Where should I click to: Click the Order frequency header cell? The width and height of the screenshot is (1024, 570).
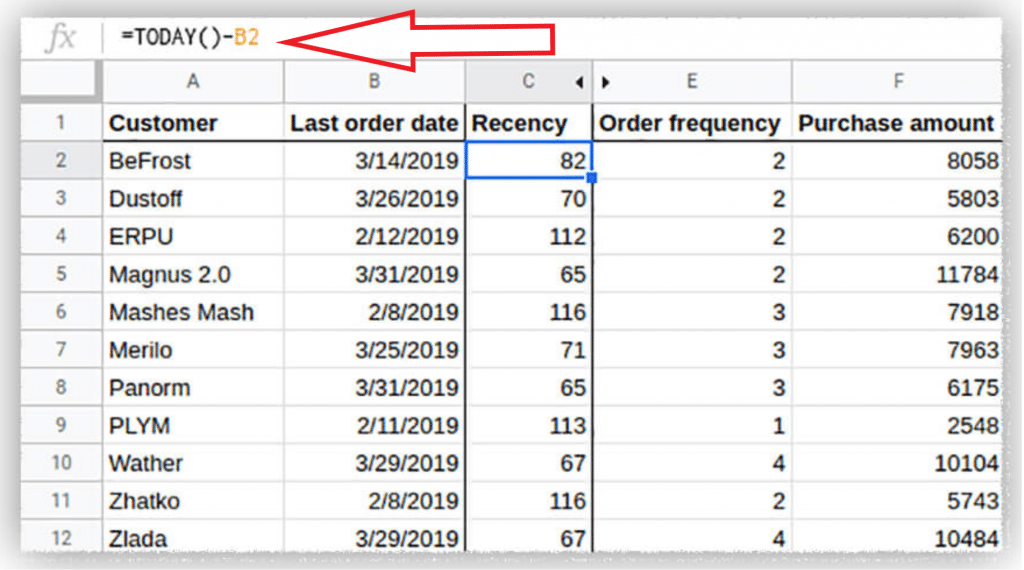tap(692, 123)
